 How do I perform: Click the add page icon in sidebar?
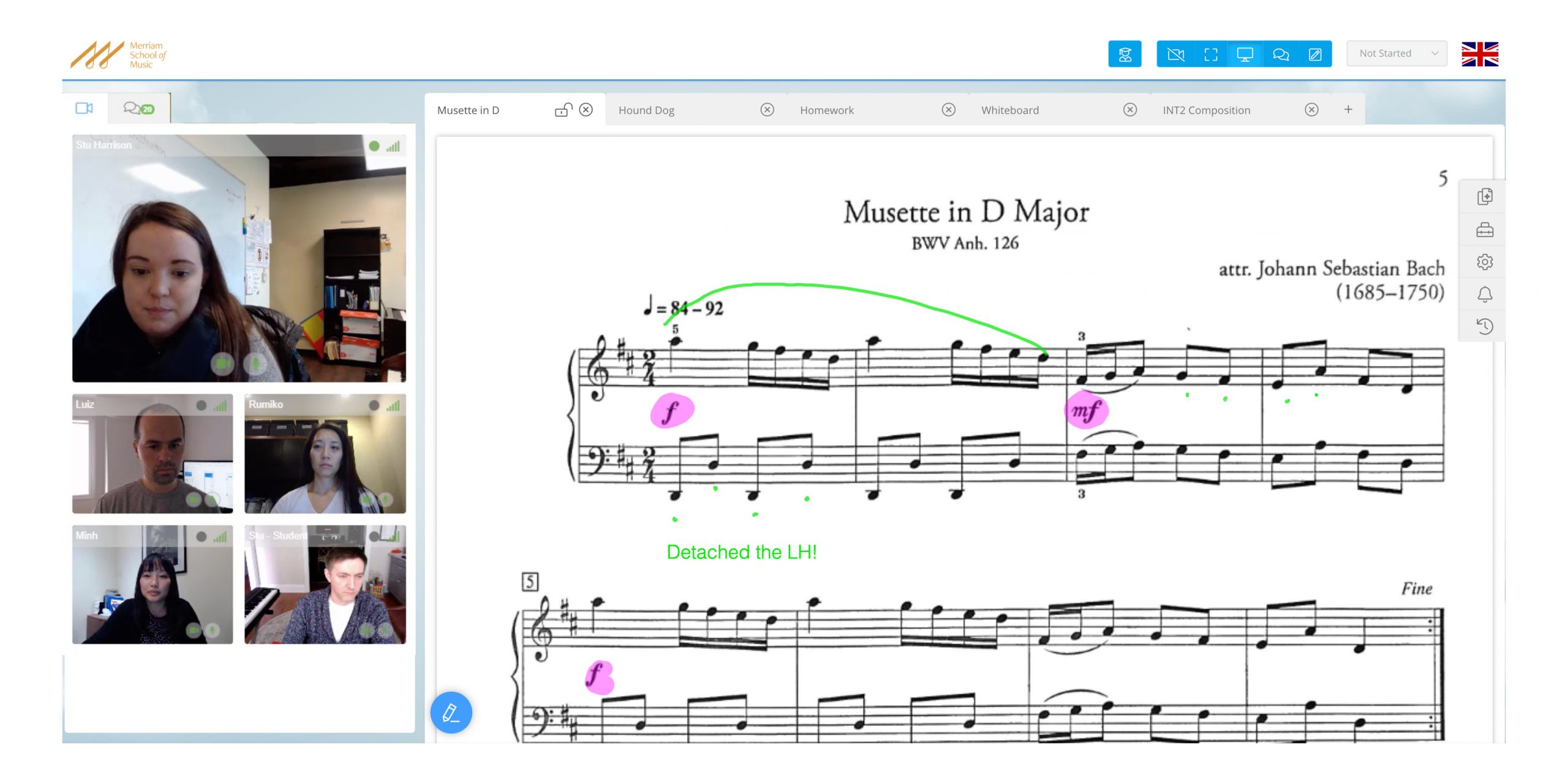point(1484,197)
